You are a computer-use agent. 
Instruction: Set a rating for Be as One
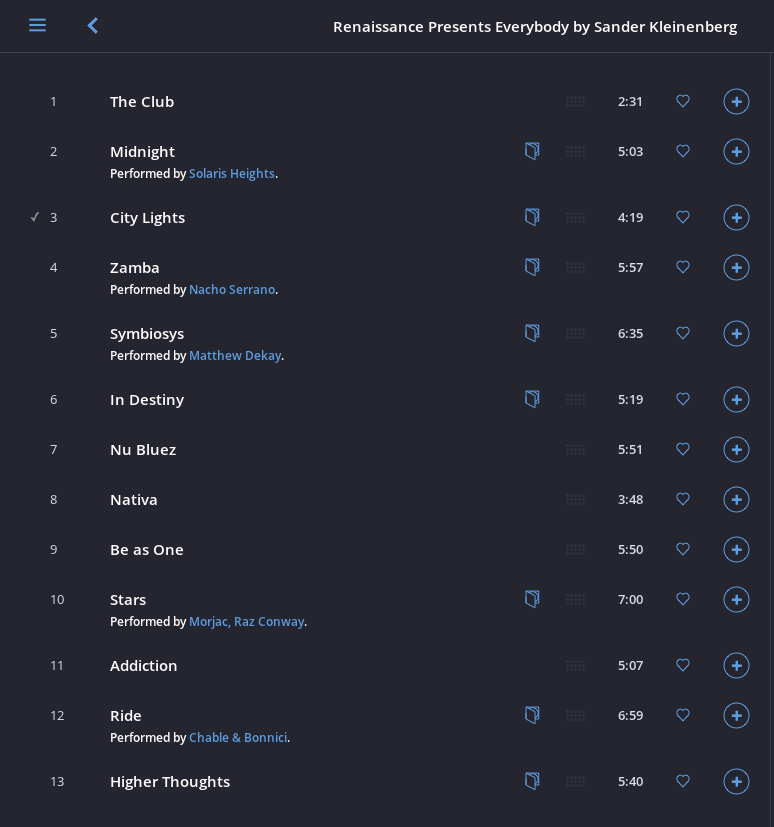575,550
